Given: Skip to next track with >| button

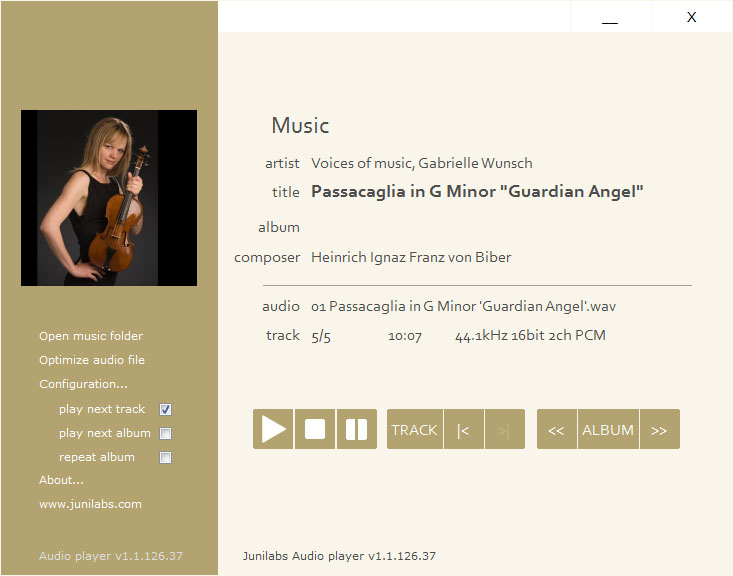Looking at the screenshot, I should coord(505,429).
